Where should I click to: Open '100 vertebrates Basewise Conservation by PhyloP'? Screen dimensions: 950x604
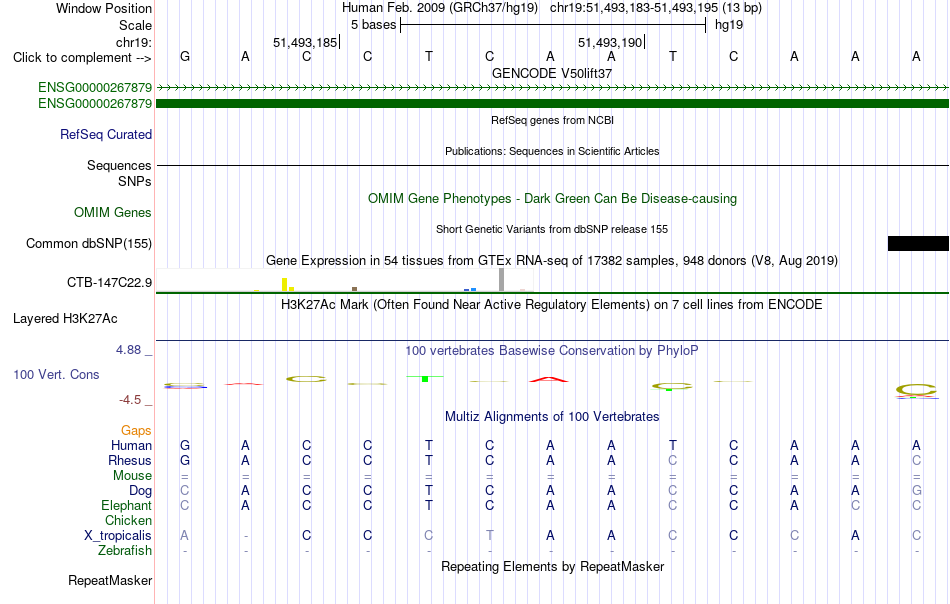[x=552, y=351]
